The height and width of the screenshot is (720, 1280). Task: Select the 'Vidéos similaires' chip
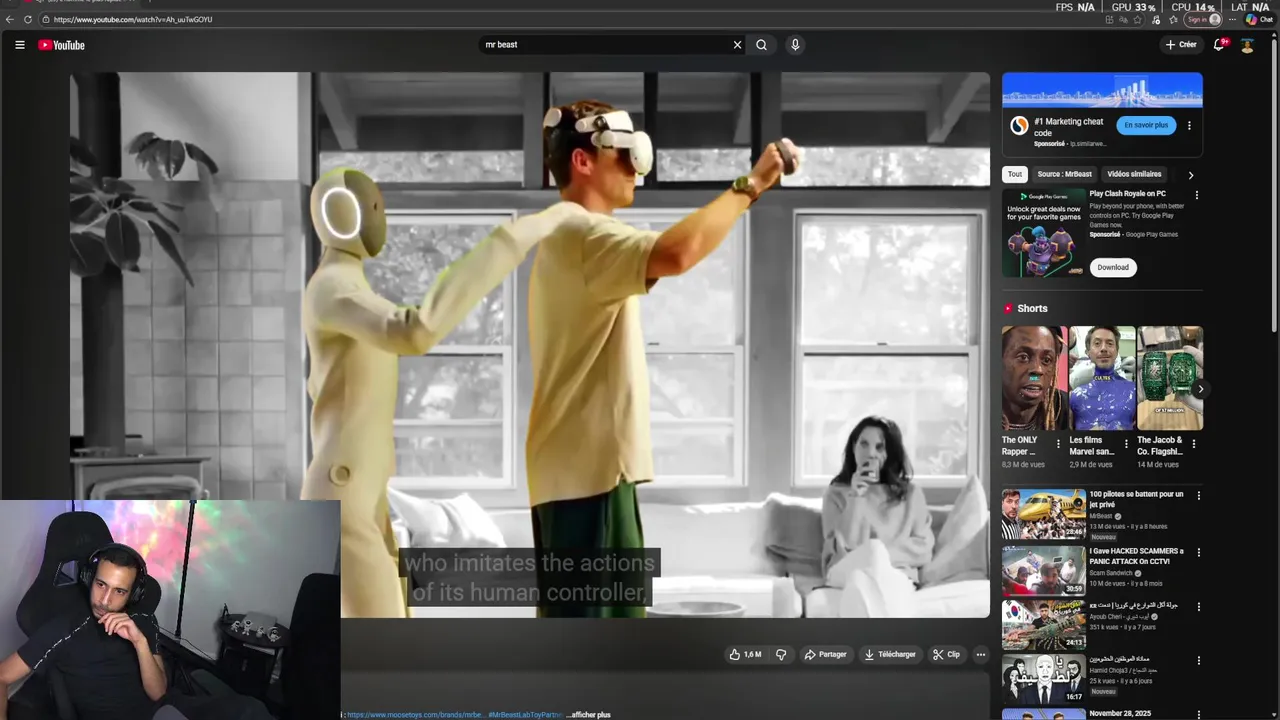tap(1134, 174)
